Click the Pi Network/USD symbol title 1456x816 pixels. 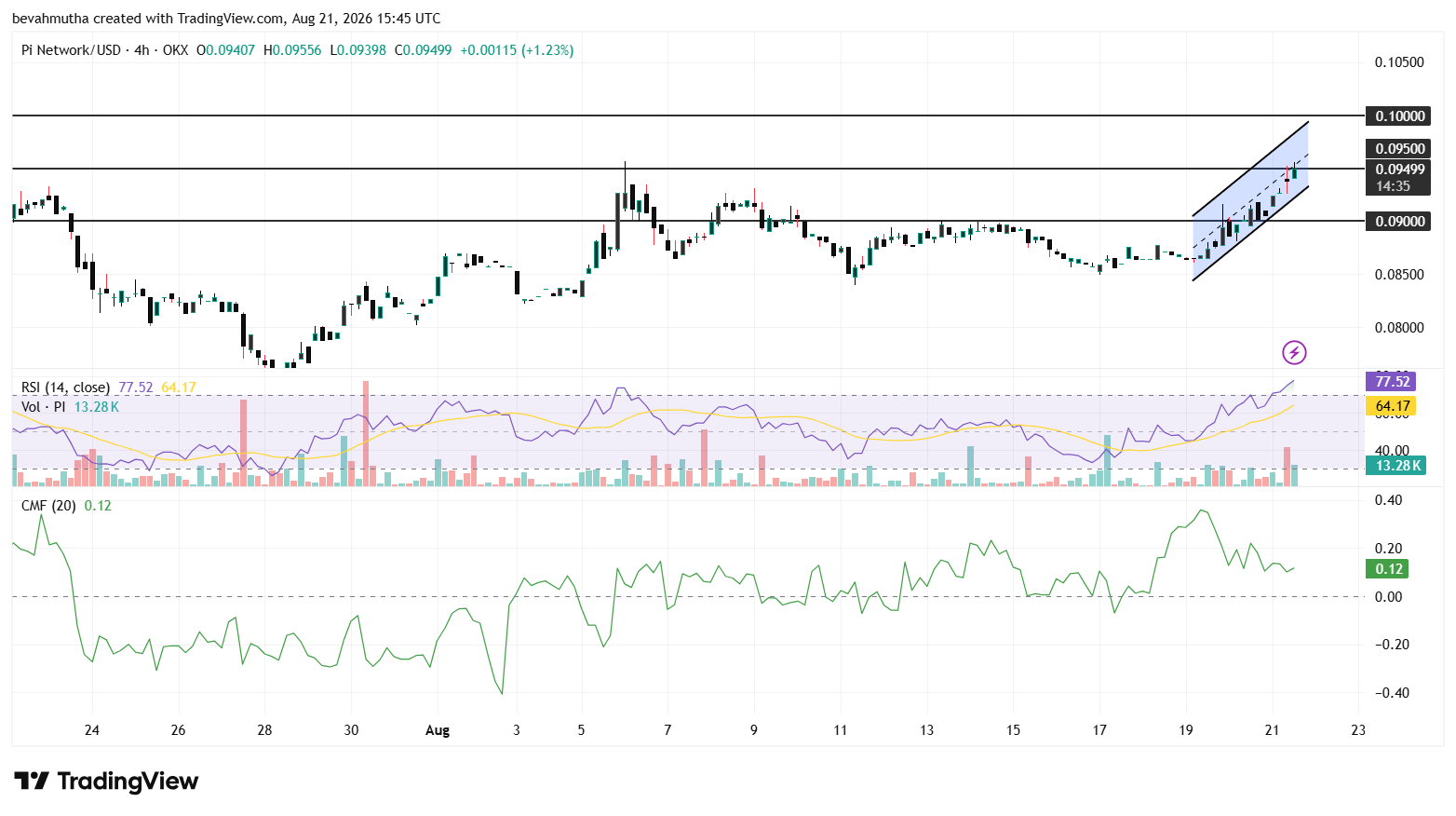tap(71, 50)
